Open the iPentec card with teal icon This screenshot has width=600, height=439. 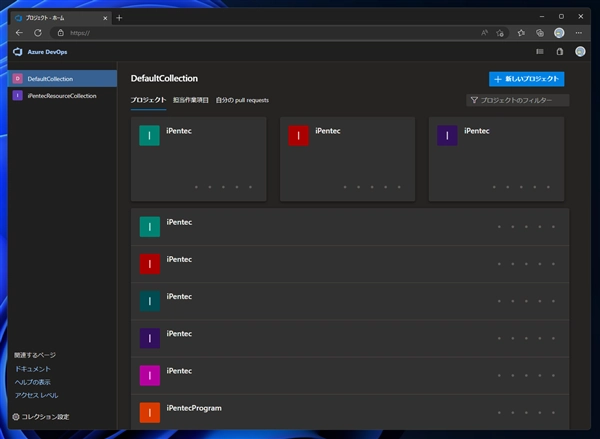click(x=199, y=159)
